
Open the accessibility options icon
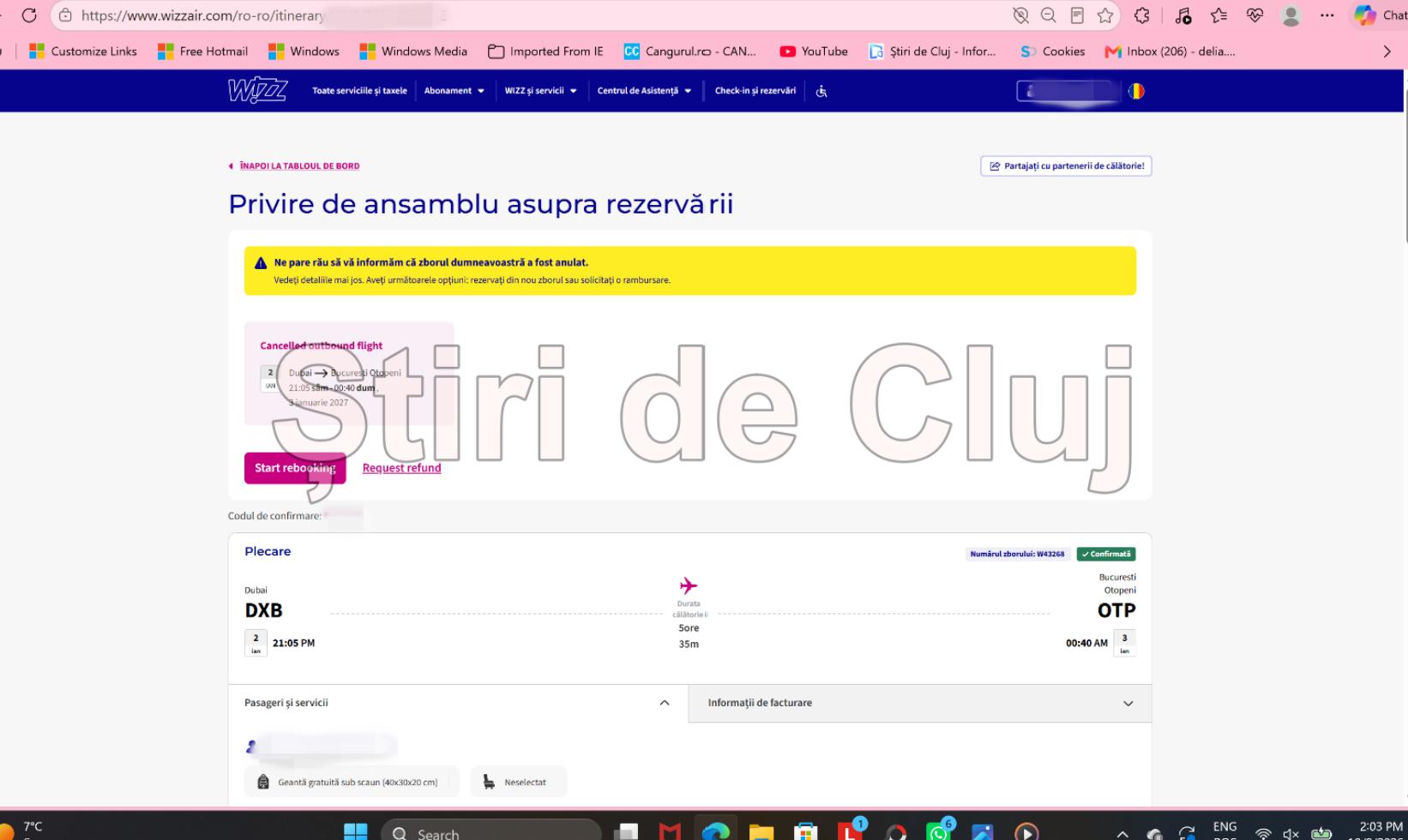[x=821, y=91]
